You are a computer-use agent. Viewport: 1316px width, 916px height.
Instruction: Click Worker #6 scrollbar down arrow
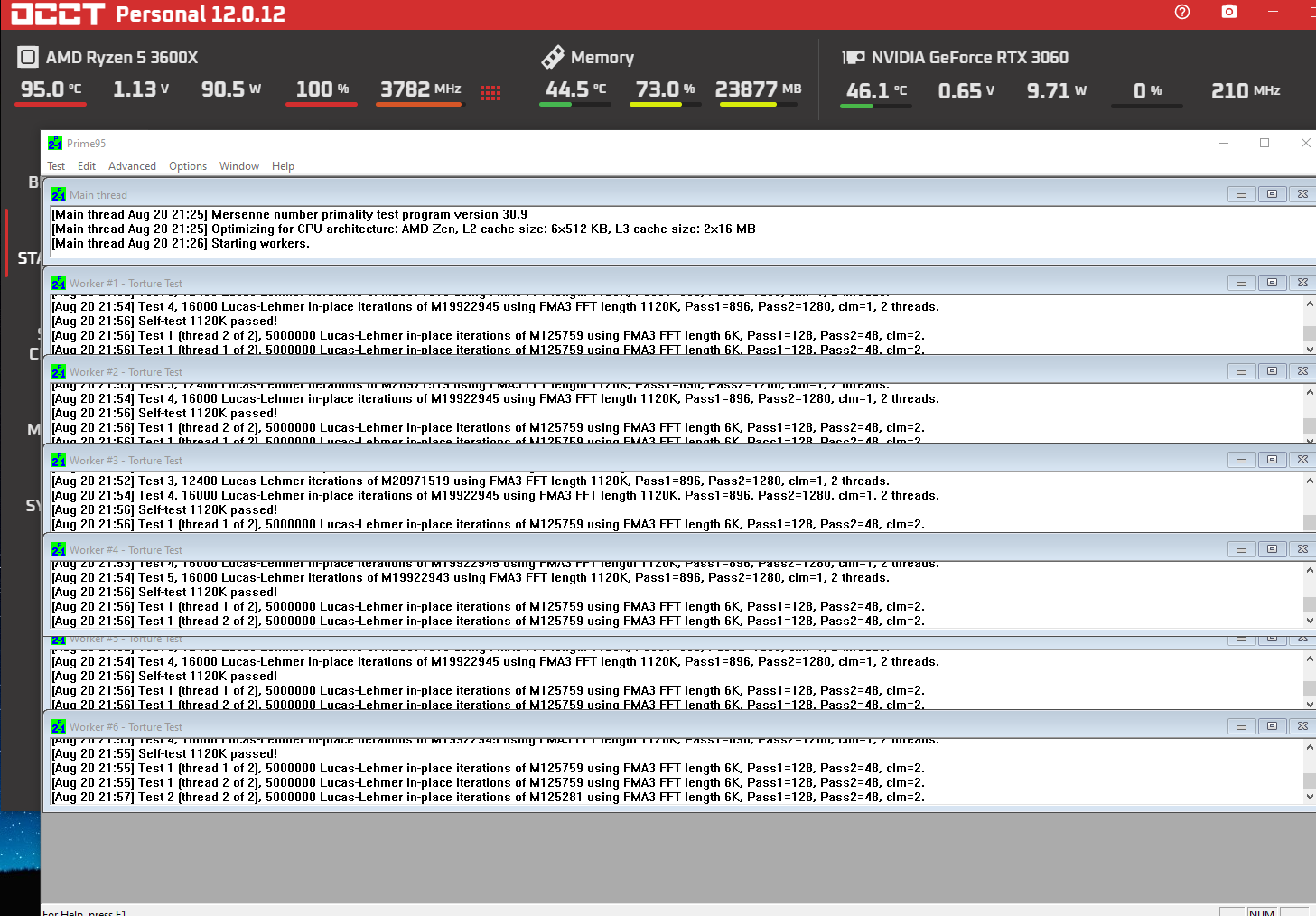pos(1310,797)
